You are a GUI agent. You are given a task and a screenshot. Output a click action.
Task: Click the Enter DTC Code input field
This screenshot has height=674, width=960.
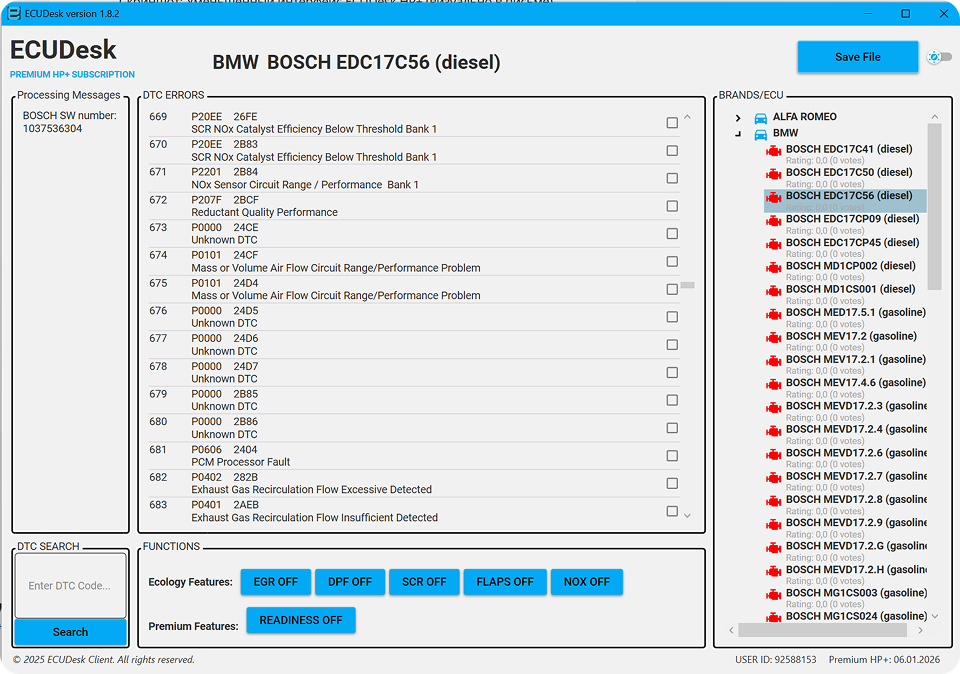click(x=70, y=586)
